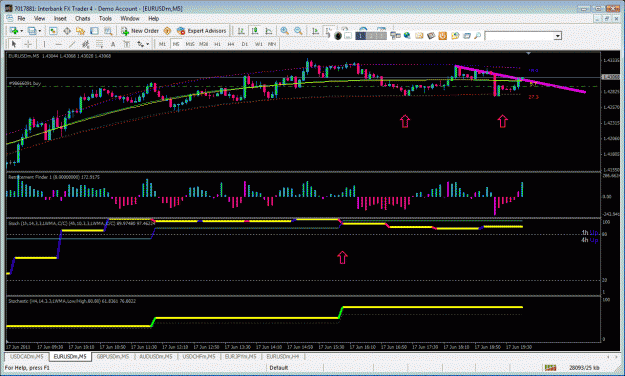
Task: Select the Fibonacci retracement tool
Action: coord(99,44)
